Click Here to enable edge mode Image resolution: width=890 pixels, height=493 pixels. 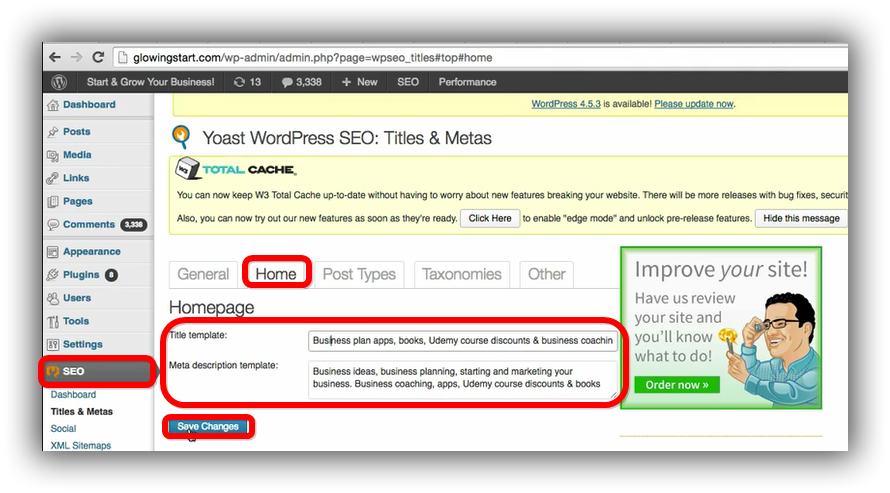tap(490, 218)
